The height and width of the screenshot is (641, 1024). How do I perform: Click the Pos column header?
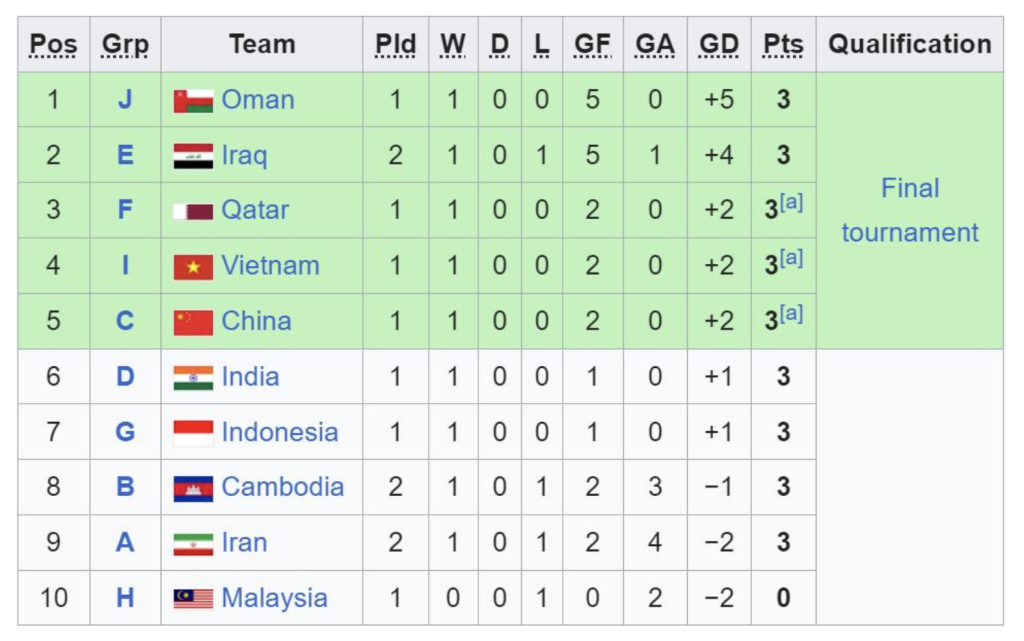click(53, 44)
